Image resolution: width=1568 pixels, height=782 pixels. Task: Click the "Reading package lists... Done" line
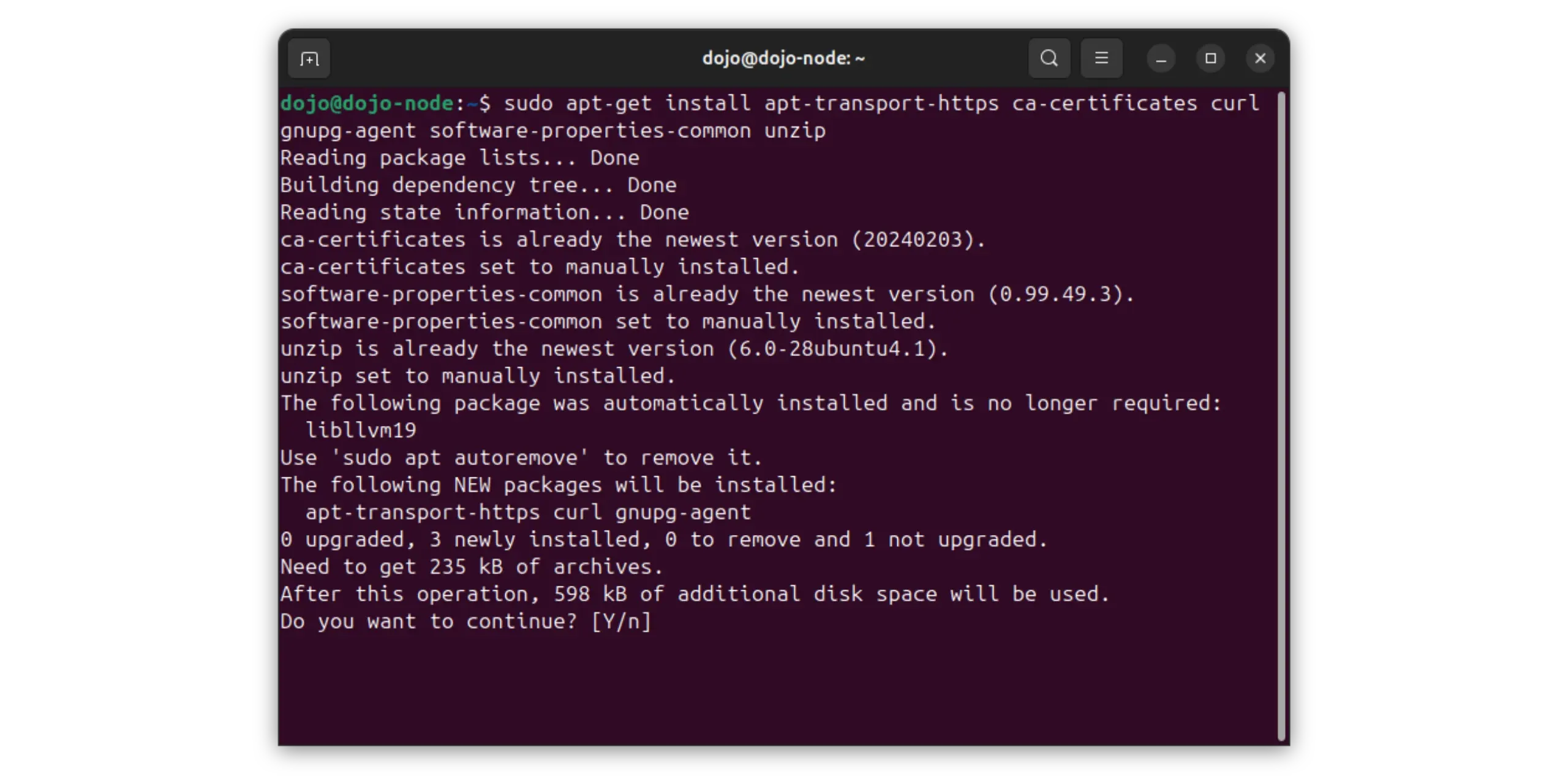pyautogui.click(x=459, y=158)
